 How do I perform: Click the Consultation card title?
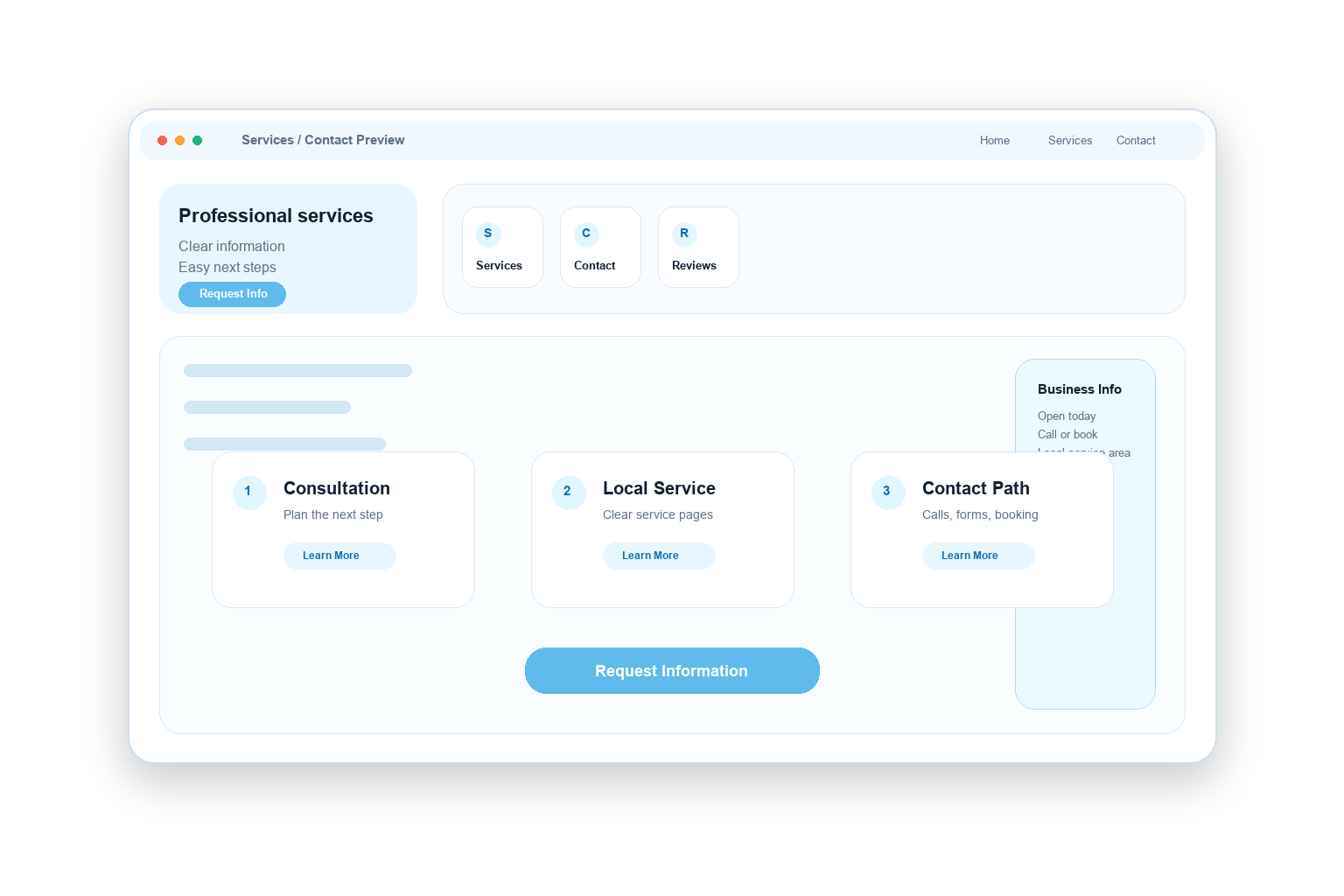point(337,488)
